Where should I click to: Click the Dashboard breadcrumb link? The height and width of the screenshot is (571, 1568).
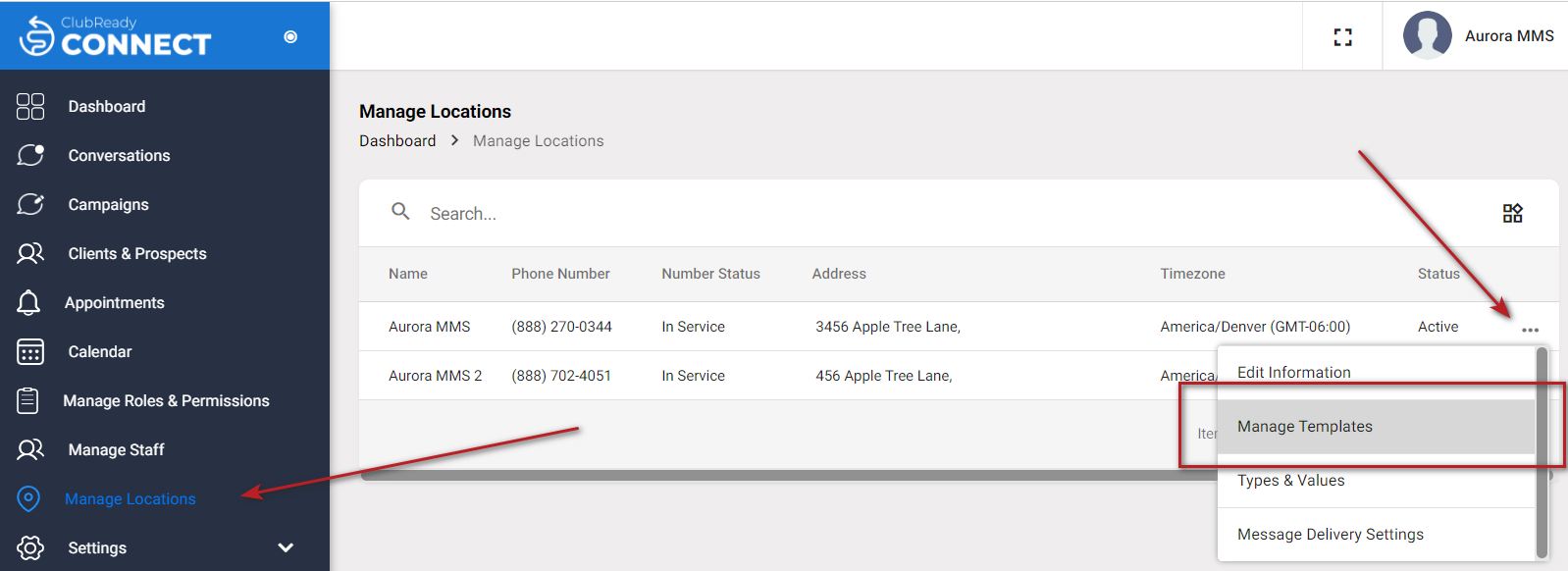pos(397,141)
